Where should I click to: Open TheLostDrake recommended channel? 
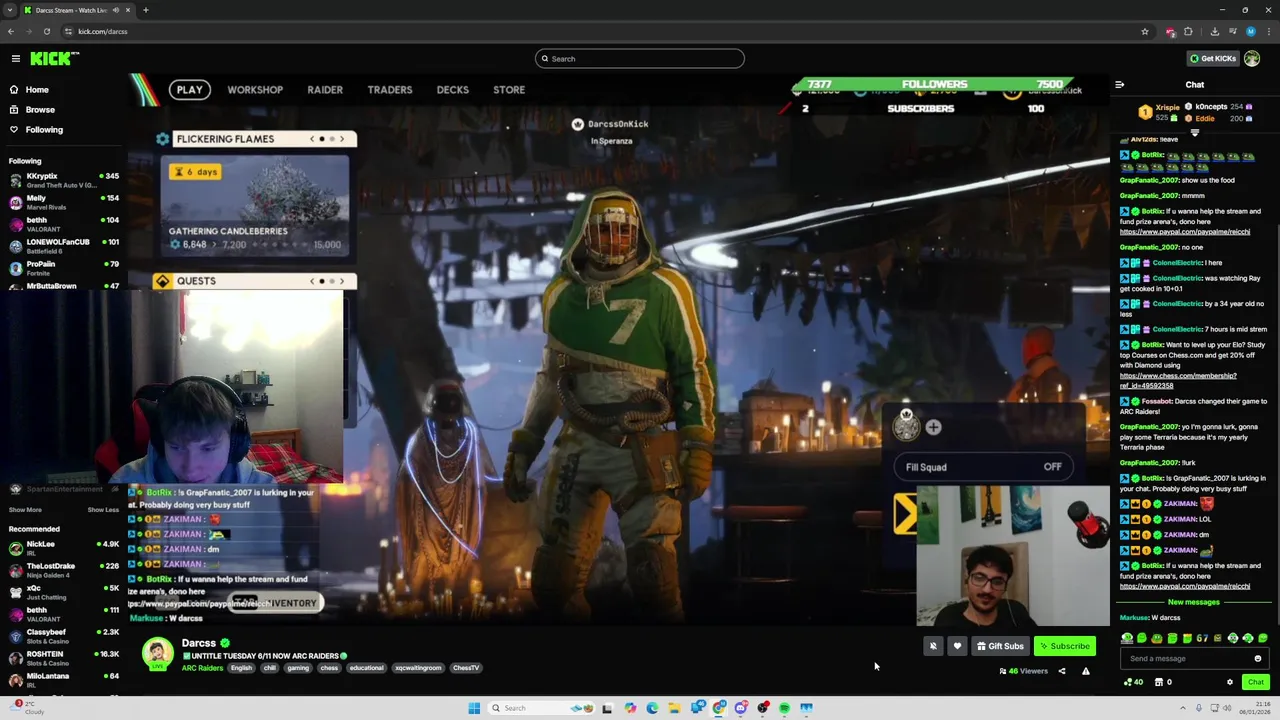point(64,570)
